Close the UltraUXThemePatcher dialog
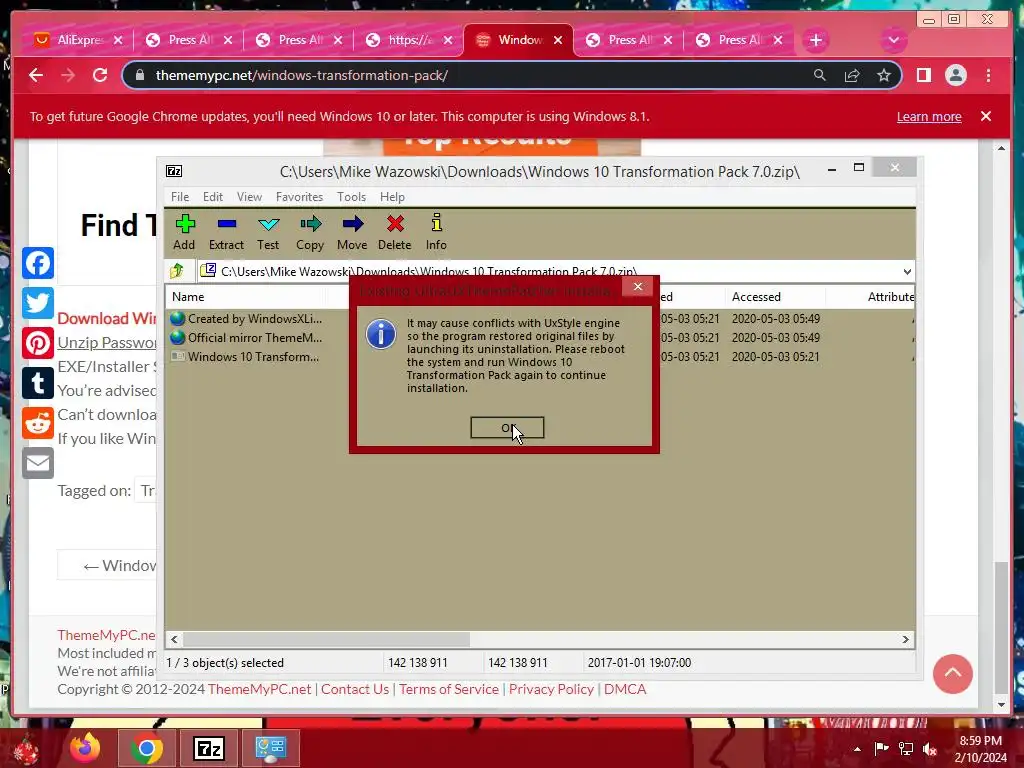Image resolution: width=1024 pixels, height=768 pixels. click(x=637, y=287)
